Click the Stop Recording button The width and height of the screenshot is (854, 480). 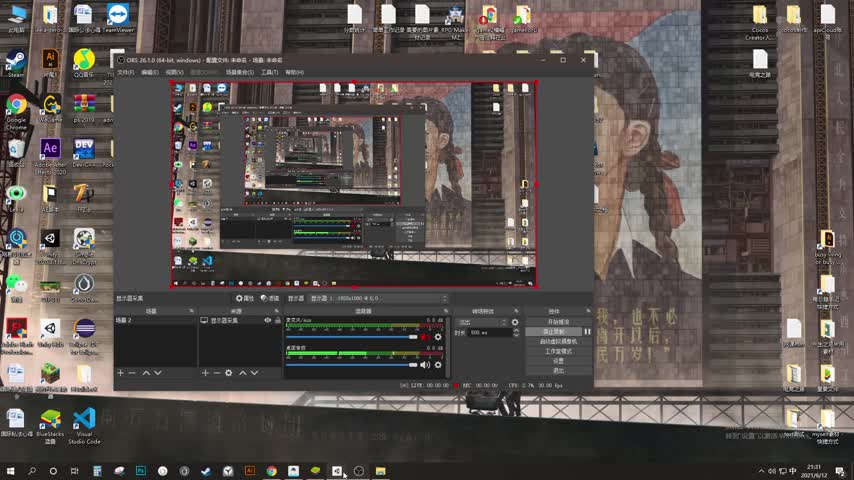[x=553, y=332]
